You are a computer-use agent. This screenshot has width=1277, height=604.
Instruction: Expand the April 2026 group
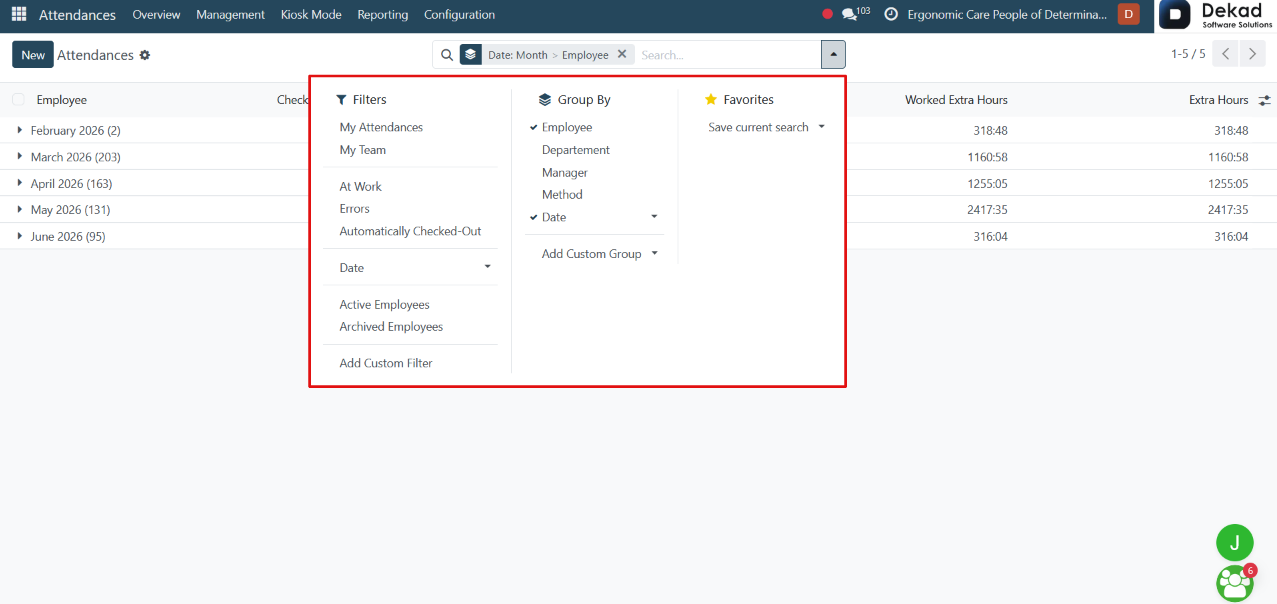(19, 184)
